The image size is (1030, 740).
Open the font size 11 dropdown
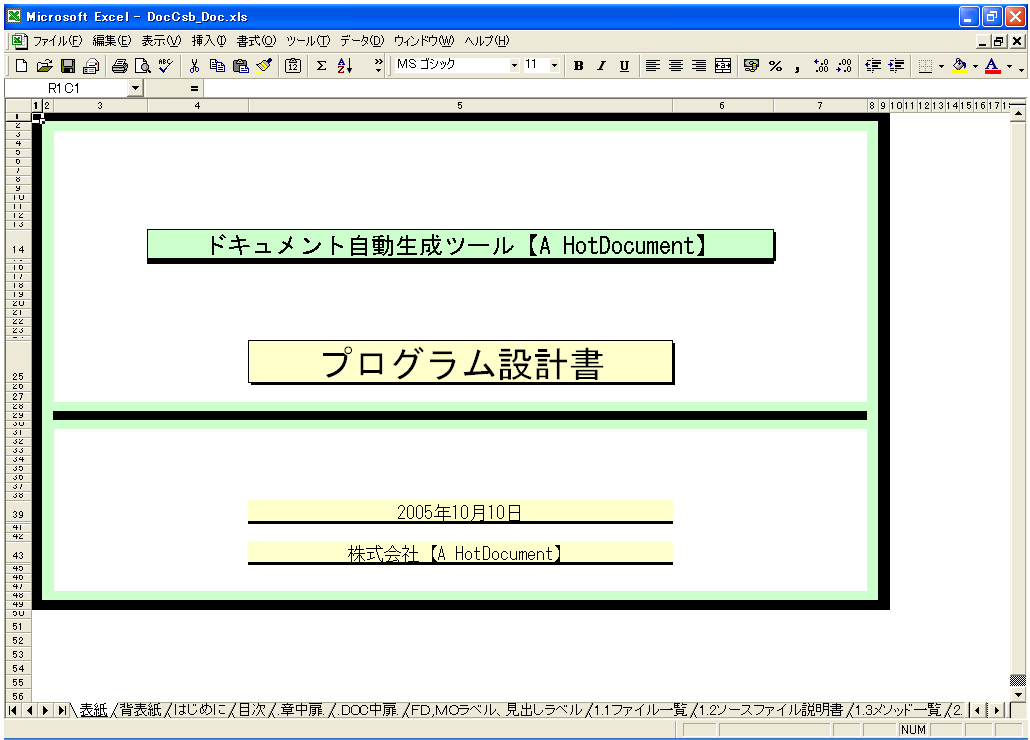tap(554, 65)
